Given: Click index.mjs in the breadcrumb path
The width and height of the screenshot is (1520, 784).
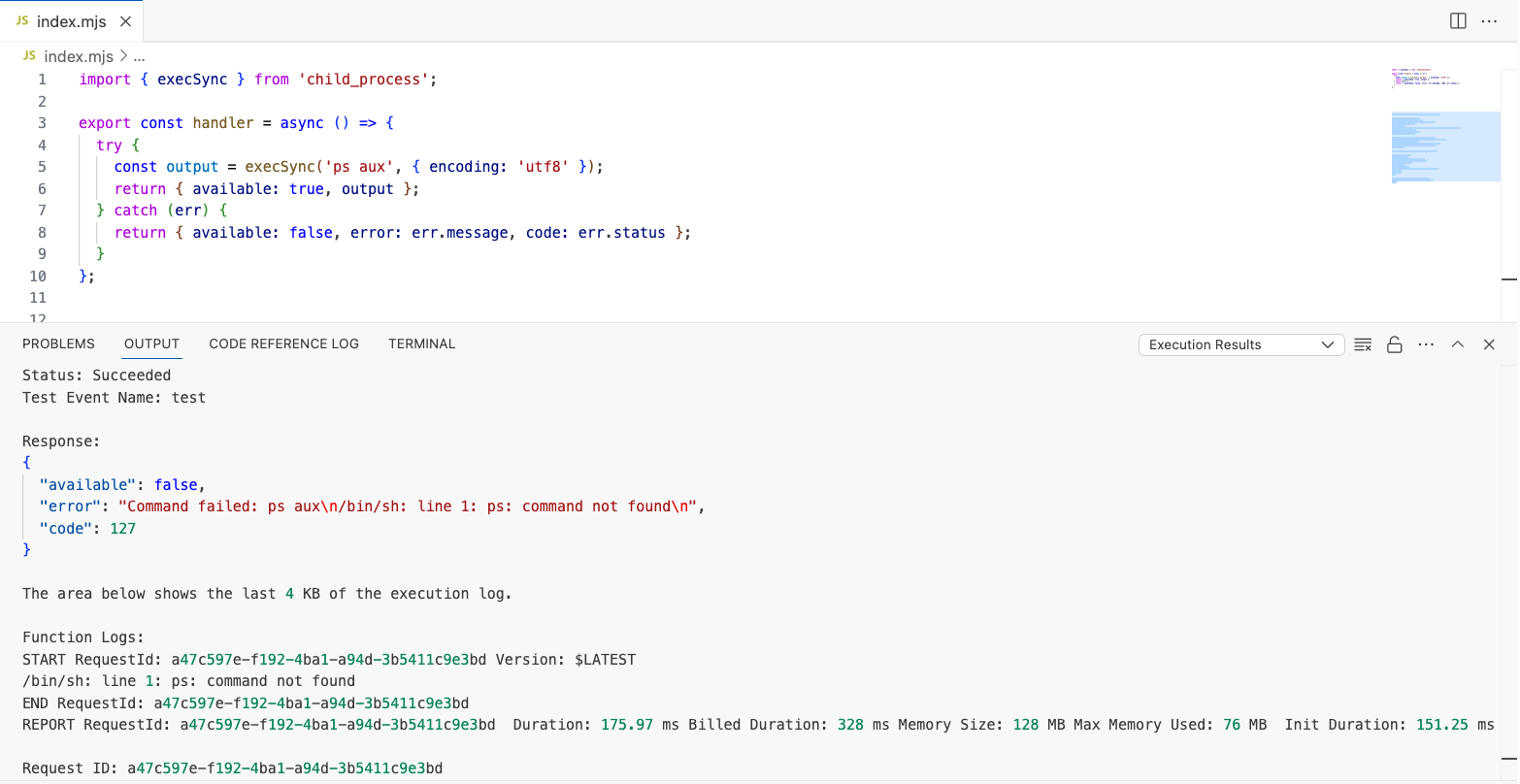Looking at the screenshot, I should [79, 56].
